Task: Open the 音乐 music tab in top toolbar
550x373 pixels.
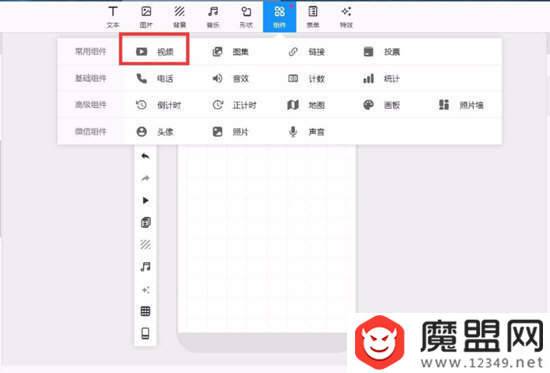Action: tap(213, 16)
